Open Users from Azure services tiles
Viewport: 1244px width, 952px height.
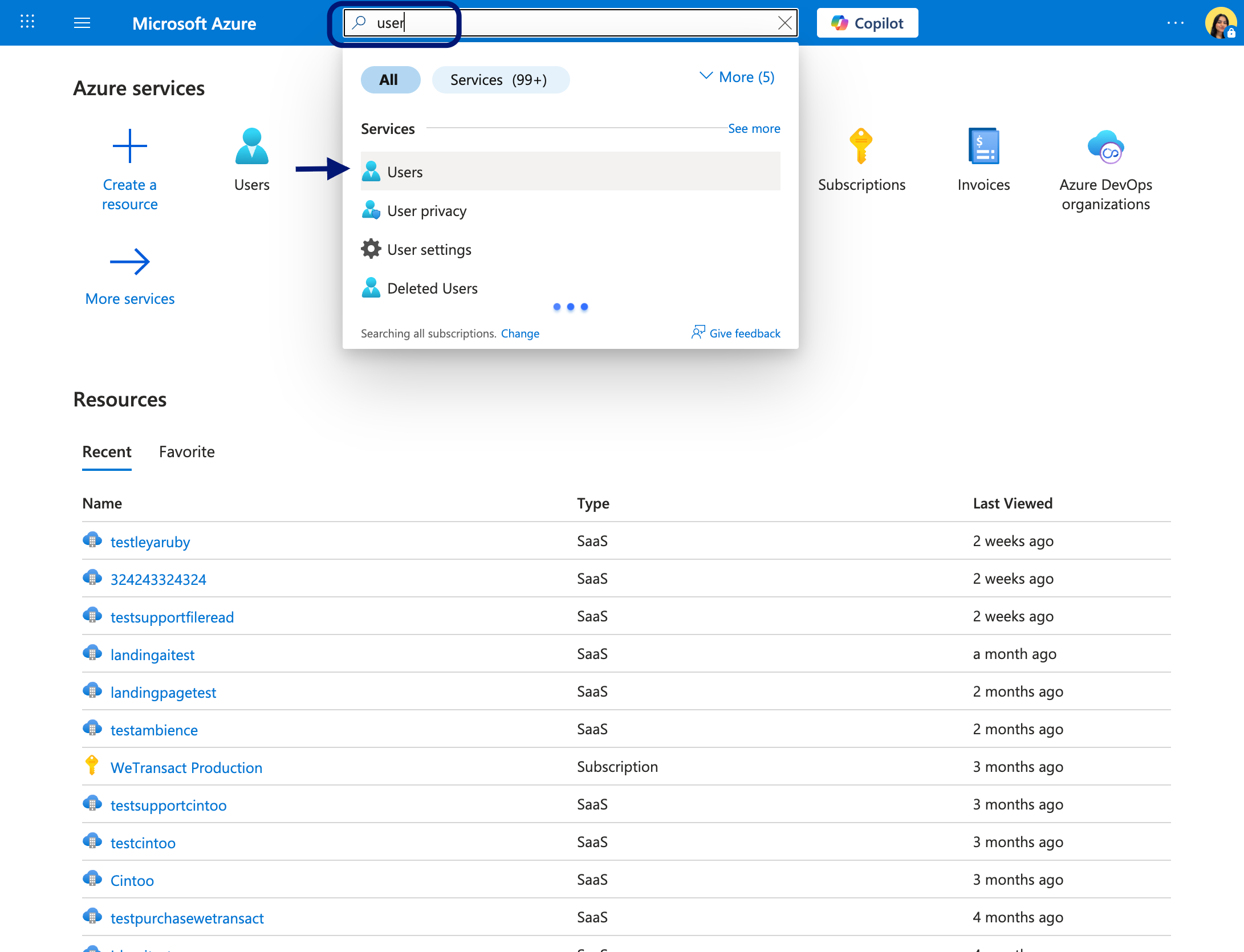coord(252,160)
